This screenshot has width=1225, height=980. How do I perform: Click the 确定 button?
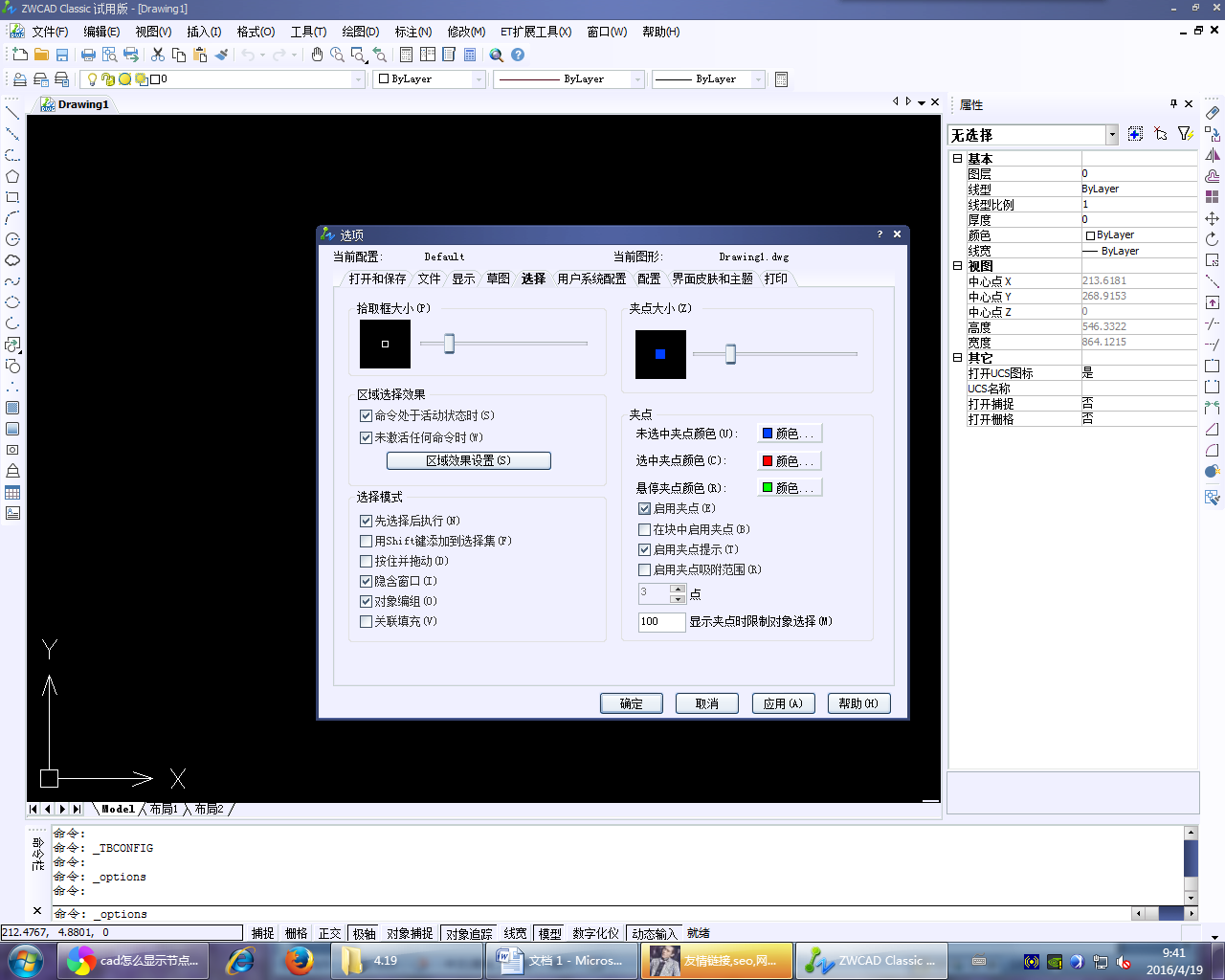[x=631, y=703]
